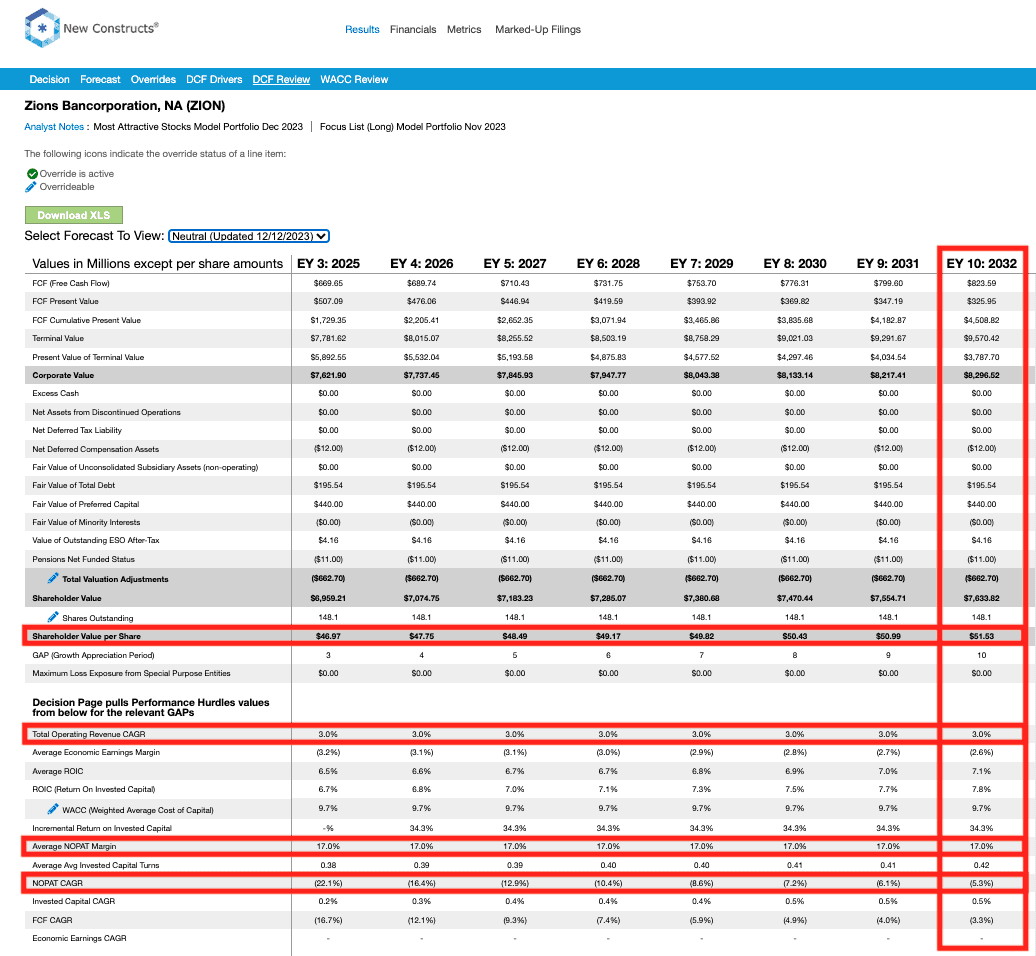Click the Corporate Value row label
The image size is (1036, 956).
(x=63, y=375)
